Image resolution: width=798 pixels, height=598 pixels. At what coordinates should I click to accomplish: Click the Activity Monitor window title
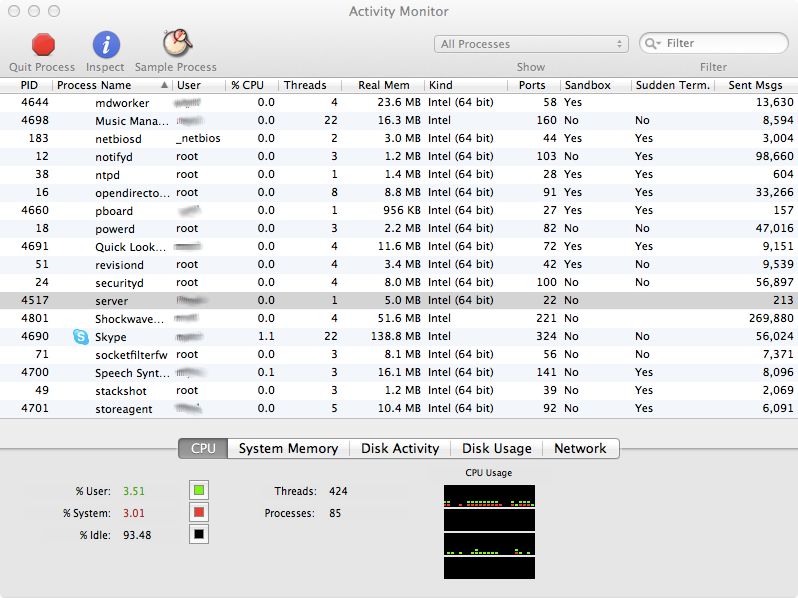click(x=398, y=11)
